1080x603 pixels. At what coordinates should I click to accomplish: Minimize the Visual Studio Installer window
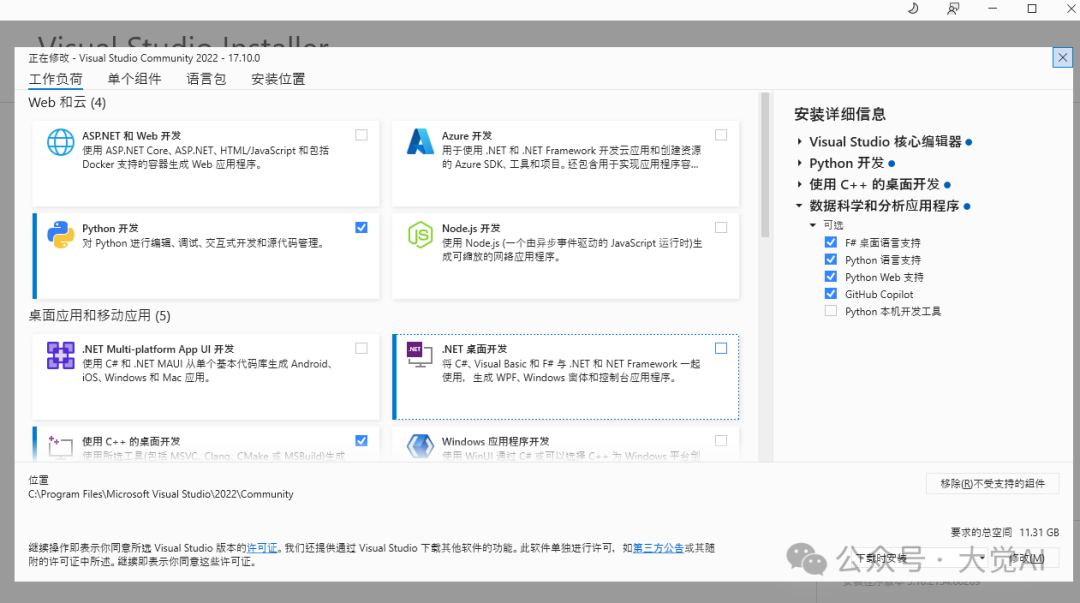993,8
